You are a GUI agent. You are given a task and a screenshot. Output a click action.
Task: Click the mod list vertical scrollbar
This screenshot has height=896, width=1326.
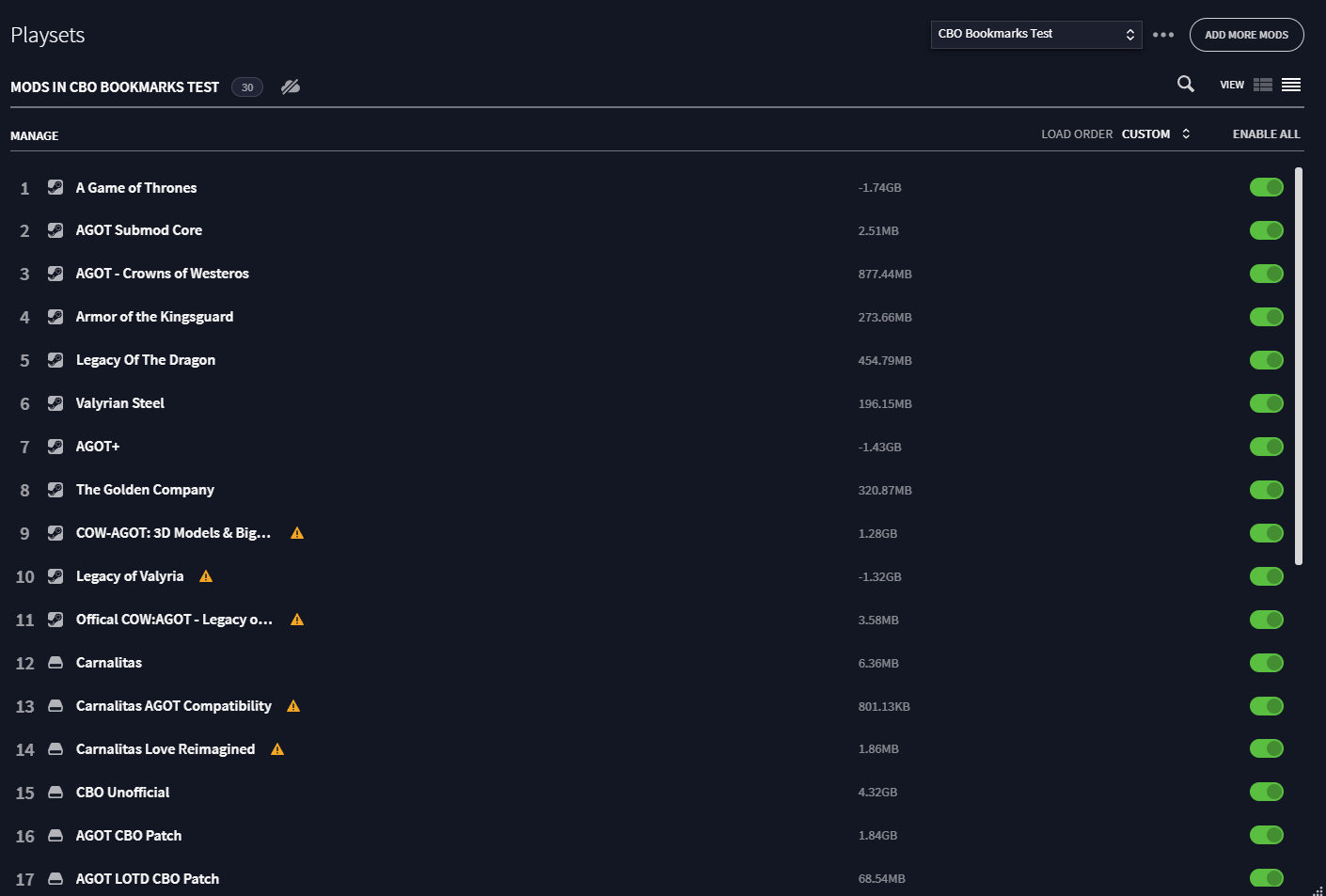click(1299, 366)
